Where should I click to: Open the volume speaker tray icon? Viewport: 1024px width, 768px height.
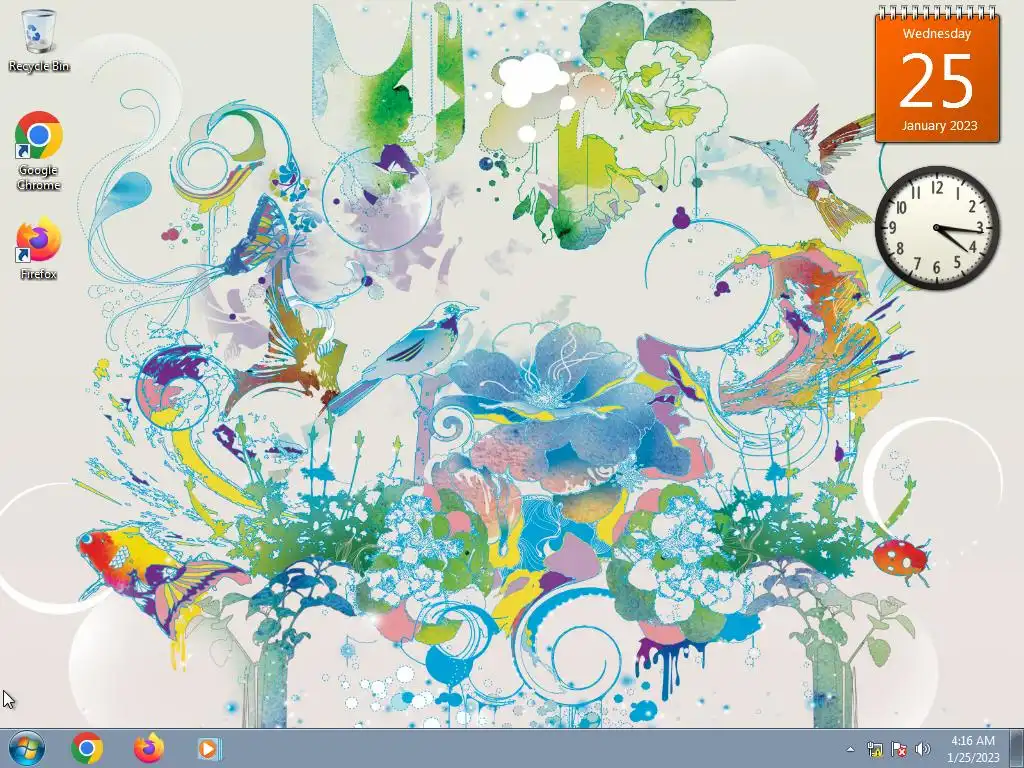(x=922, y=749)
